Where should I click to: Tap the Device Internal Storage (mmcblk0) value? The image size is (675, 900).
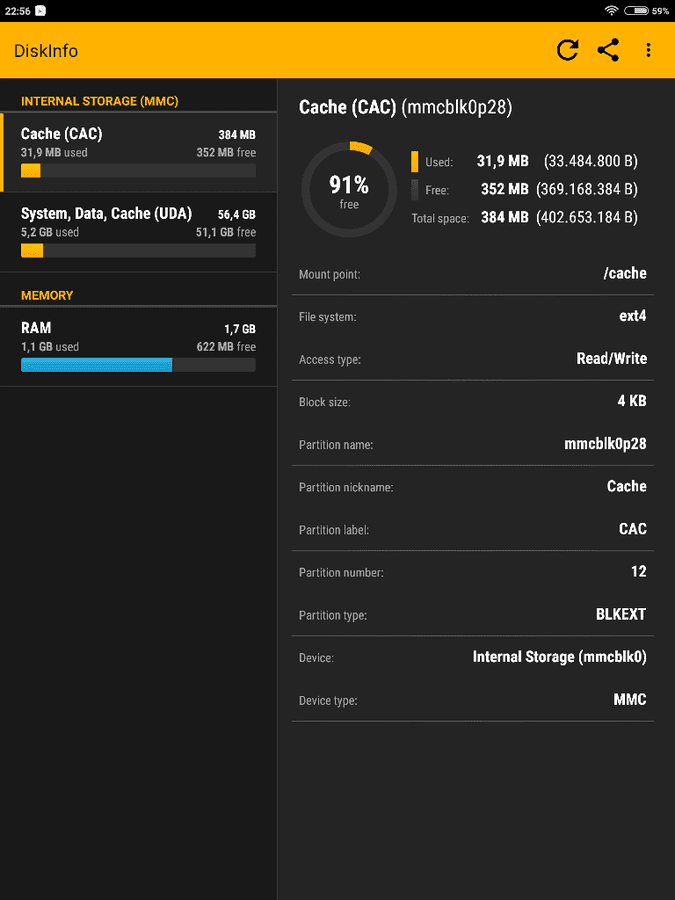[560, 657]
